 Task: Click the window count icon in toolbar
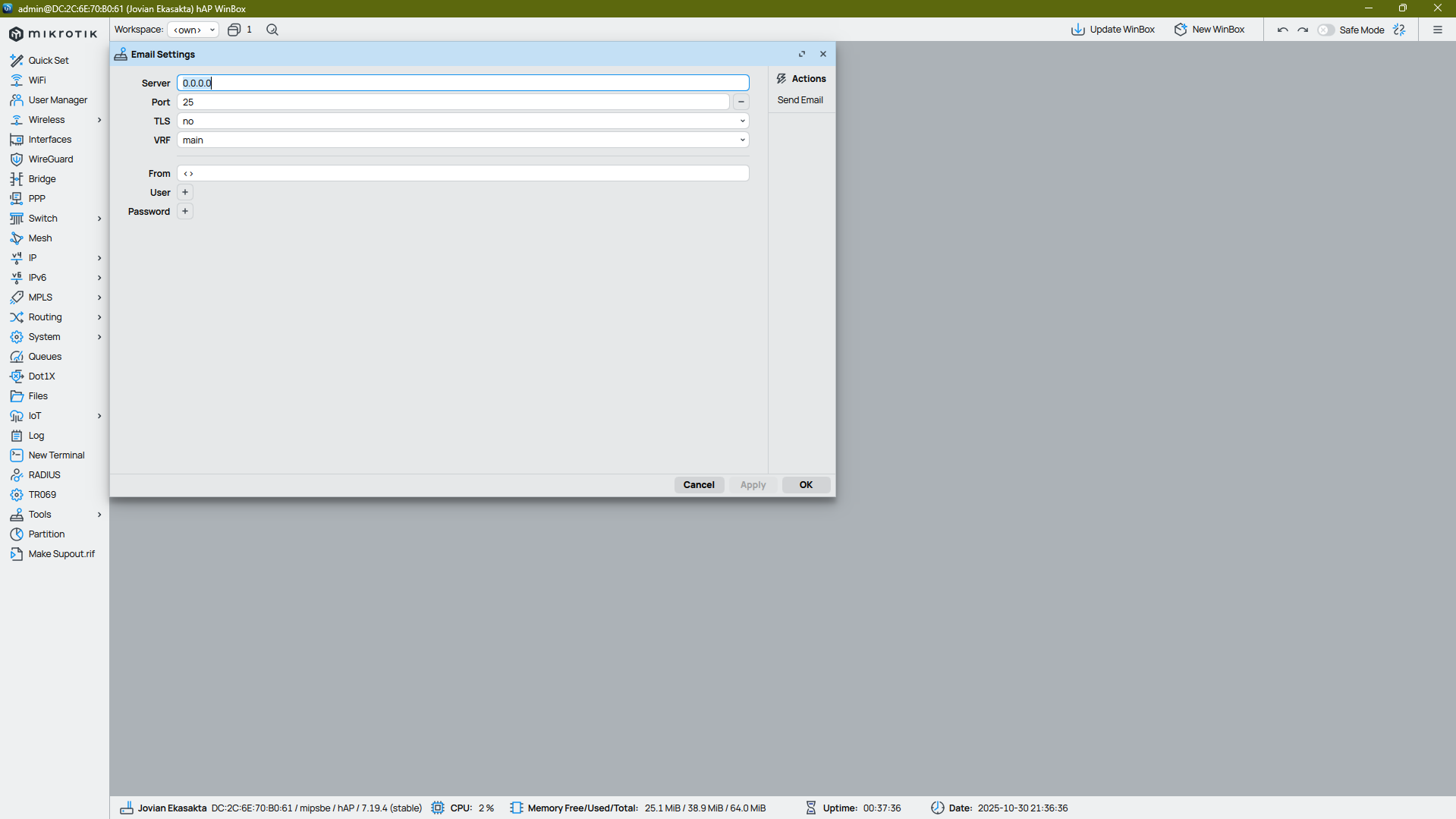click(x=234, y=30)
